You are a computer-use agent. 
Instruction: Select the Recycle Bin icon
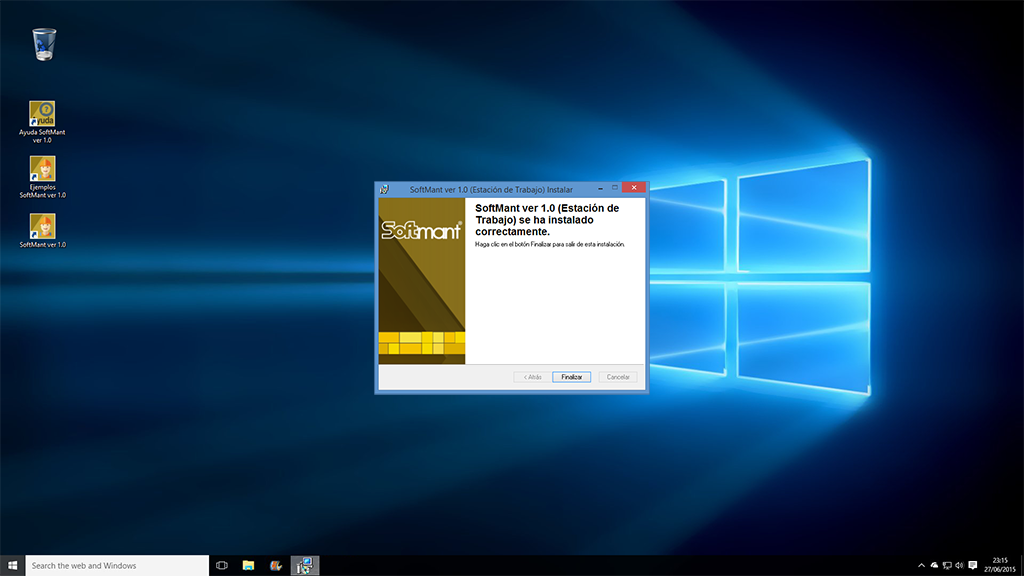pos(44,44)
